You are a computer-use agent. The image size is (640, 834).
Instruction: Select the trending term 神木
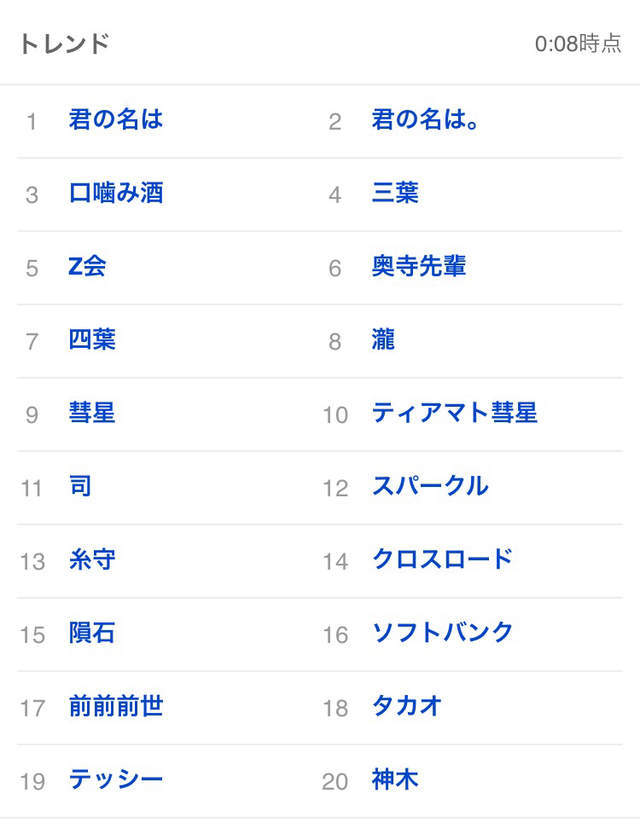tap(395, 780)
